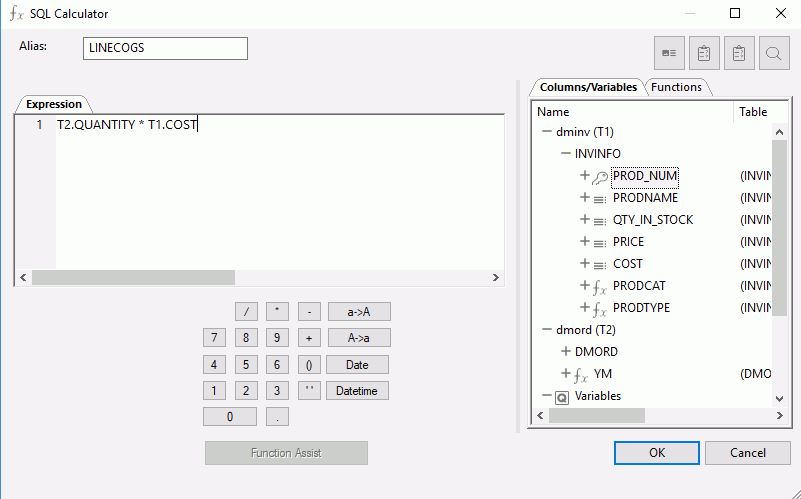The height and width of the screenshot is (499, 801).
Task: Click scroll-down arrow of column tree
Action: 779,399
